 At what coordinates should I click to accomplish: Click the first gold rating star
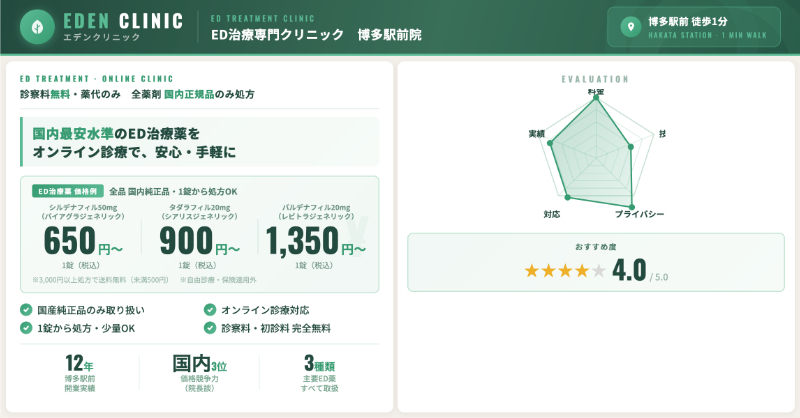tap(532, 271)
